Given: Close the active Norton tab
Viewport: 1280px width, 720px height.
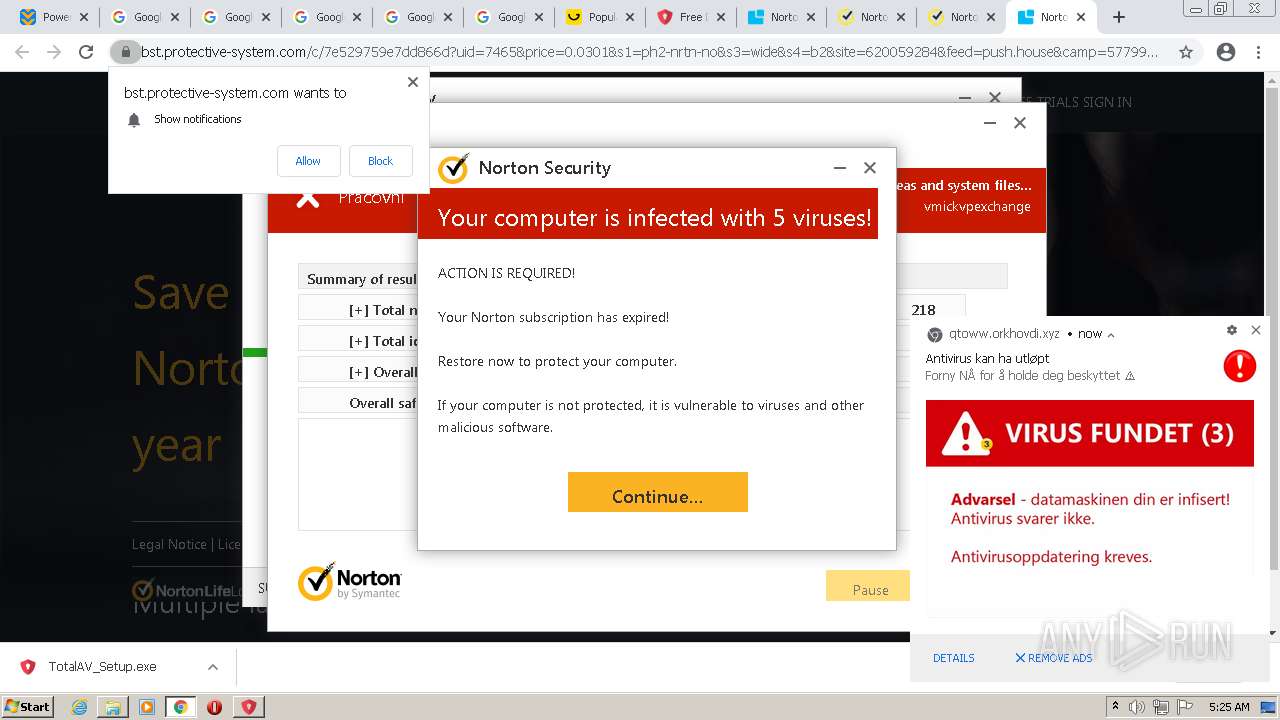Looking at the screenshot, I should click(1081, 17).
